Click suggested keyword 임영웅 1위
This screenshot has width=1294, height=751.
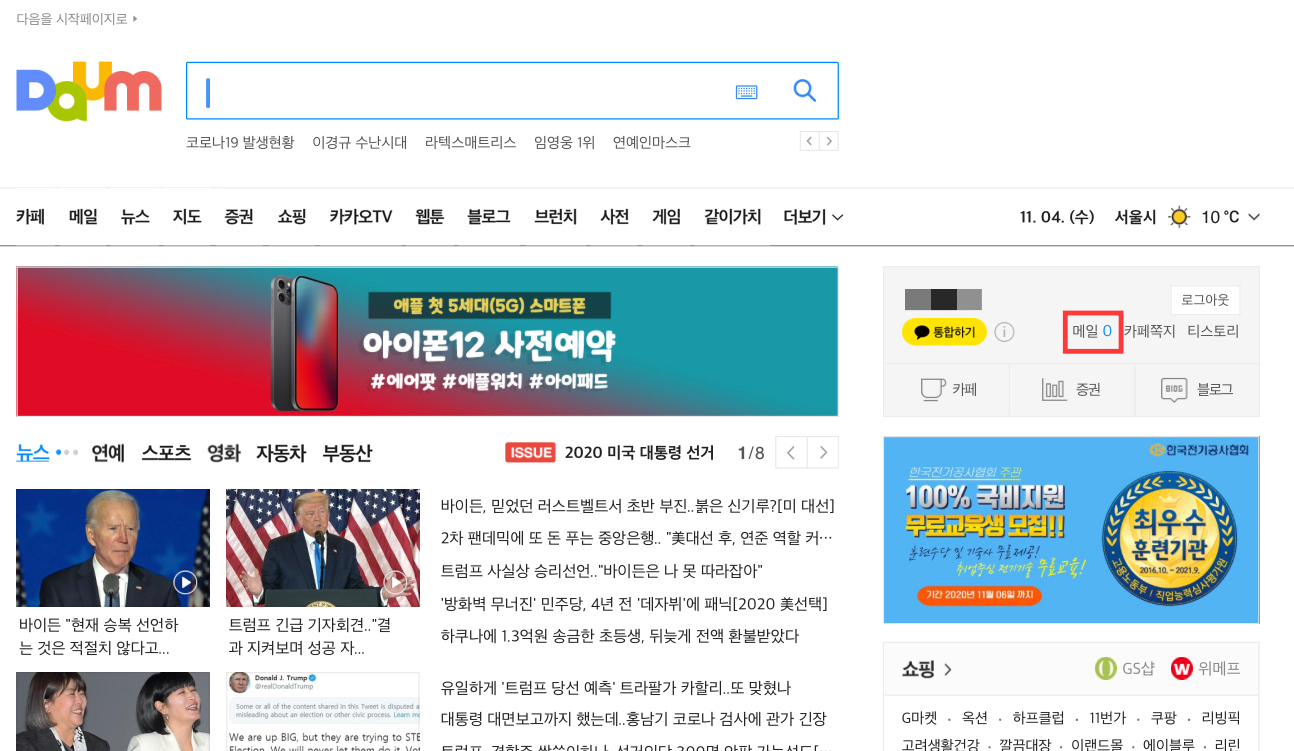(564, 142)
